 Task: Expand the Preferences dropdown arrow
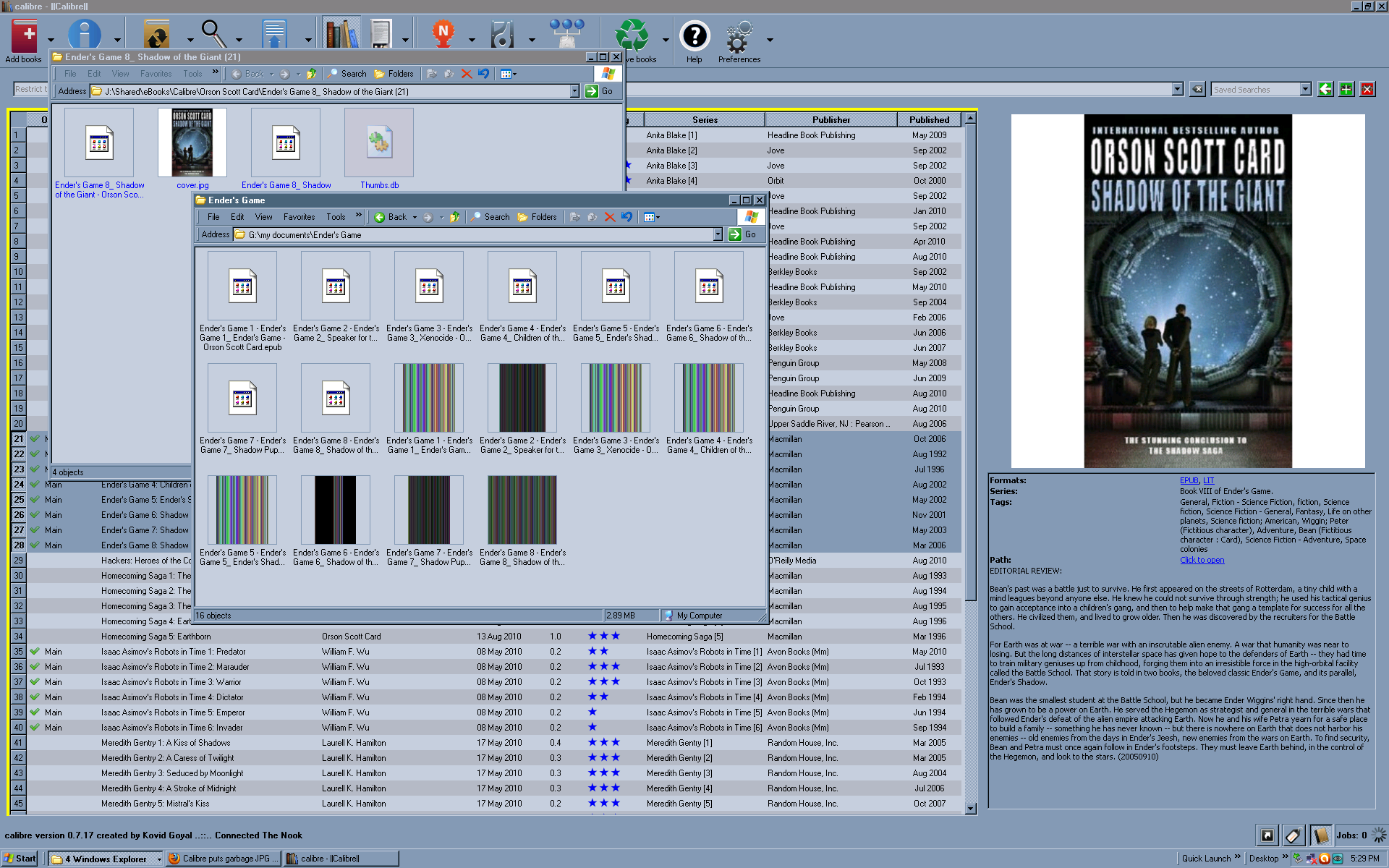770,40
